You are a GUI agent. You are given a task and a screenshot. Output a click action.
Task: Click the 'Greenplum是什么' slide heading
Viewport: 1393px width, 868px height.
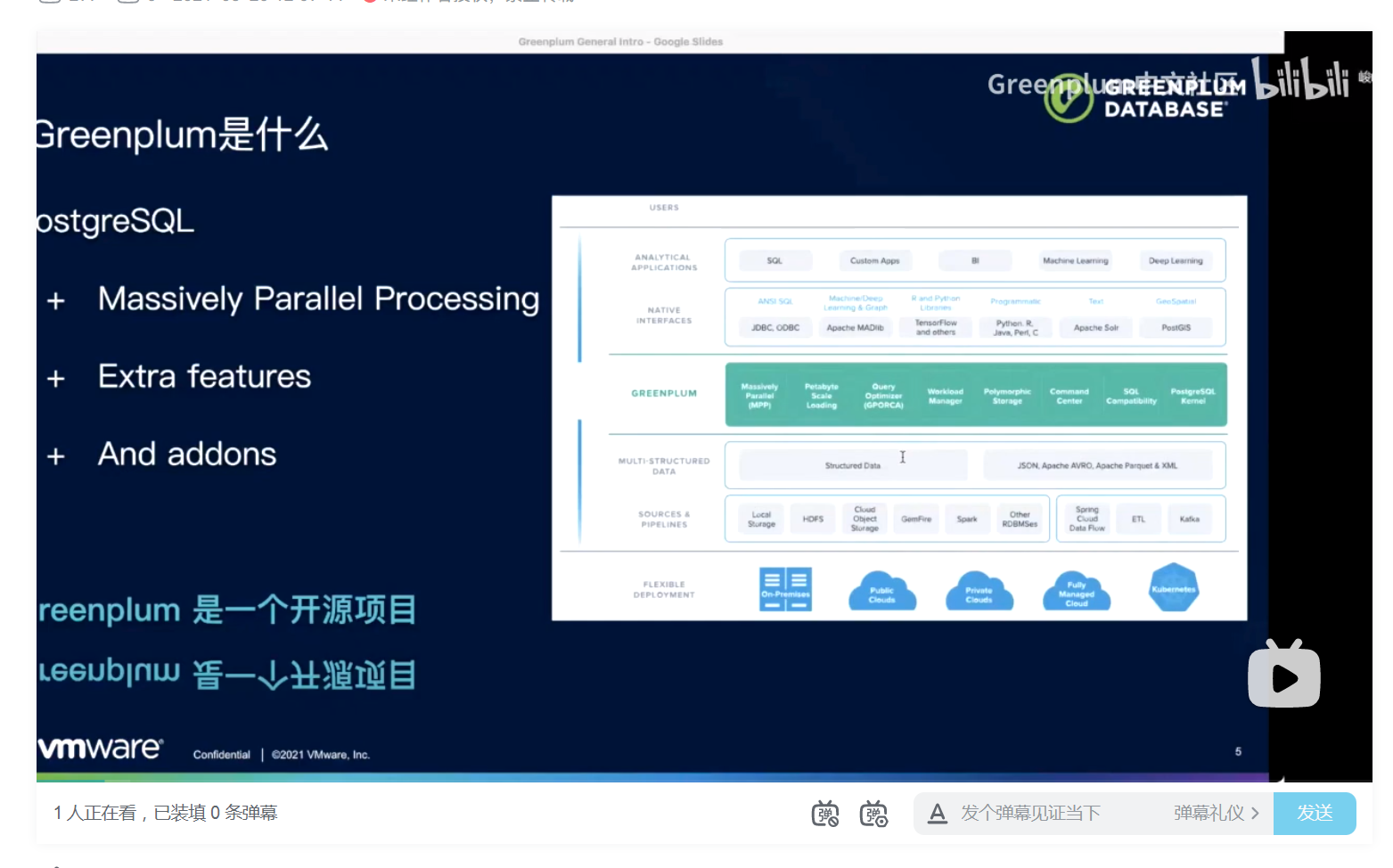click(x=182, y=135)
